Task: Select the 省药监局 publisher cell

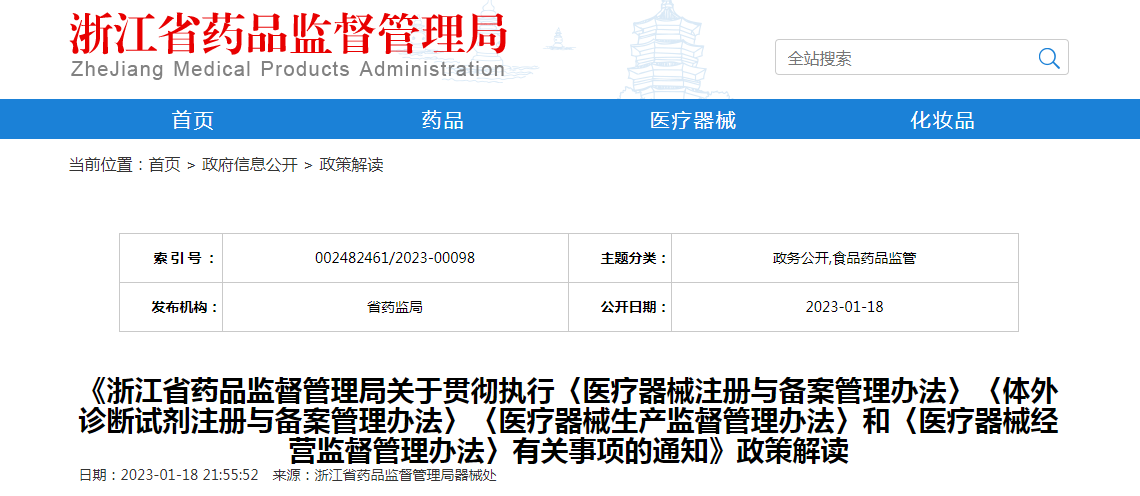Action: pos(395,307)
